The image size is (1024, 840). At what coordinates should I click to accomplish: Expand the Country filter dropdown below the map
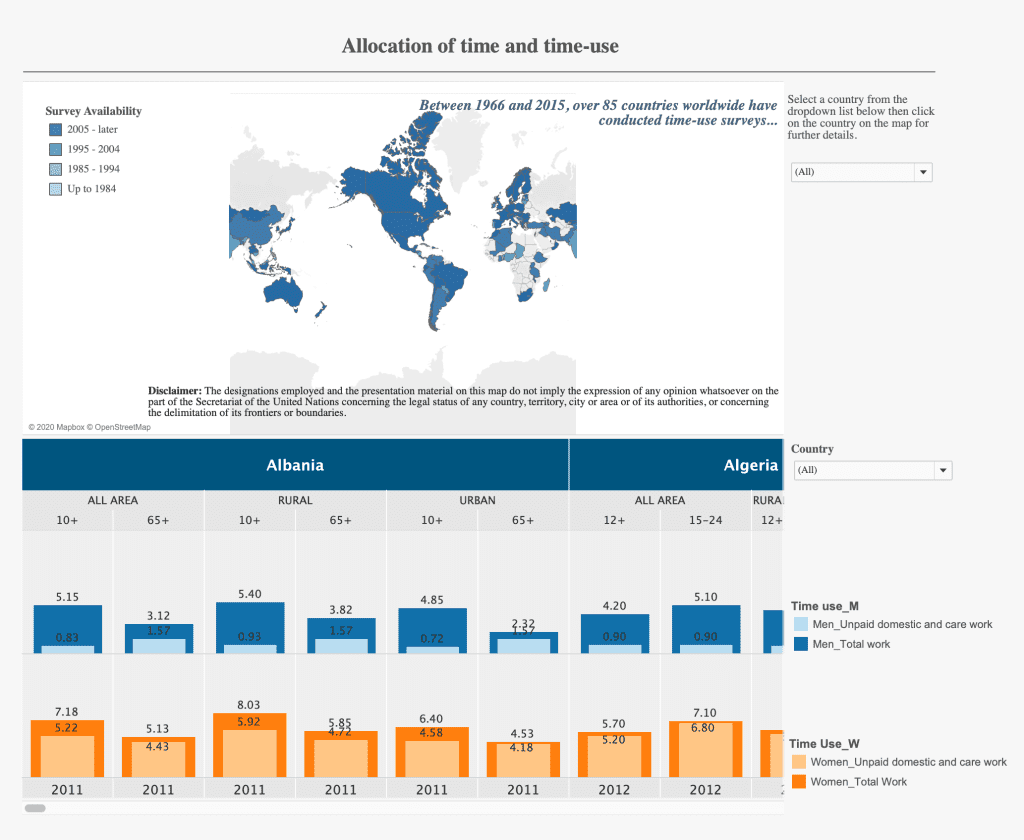870,470
